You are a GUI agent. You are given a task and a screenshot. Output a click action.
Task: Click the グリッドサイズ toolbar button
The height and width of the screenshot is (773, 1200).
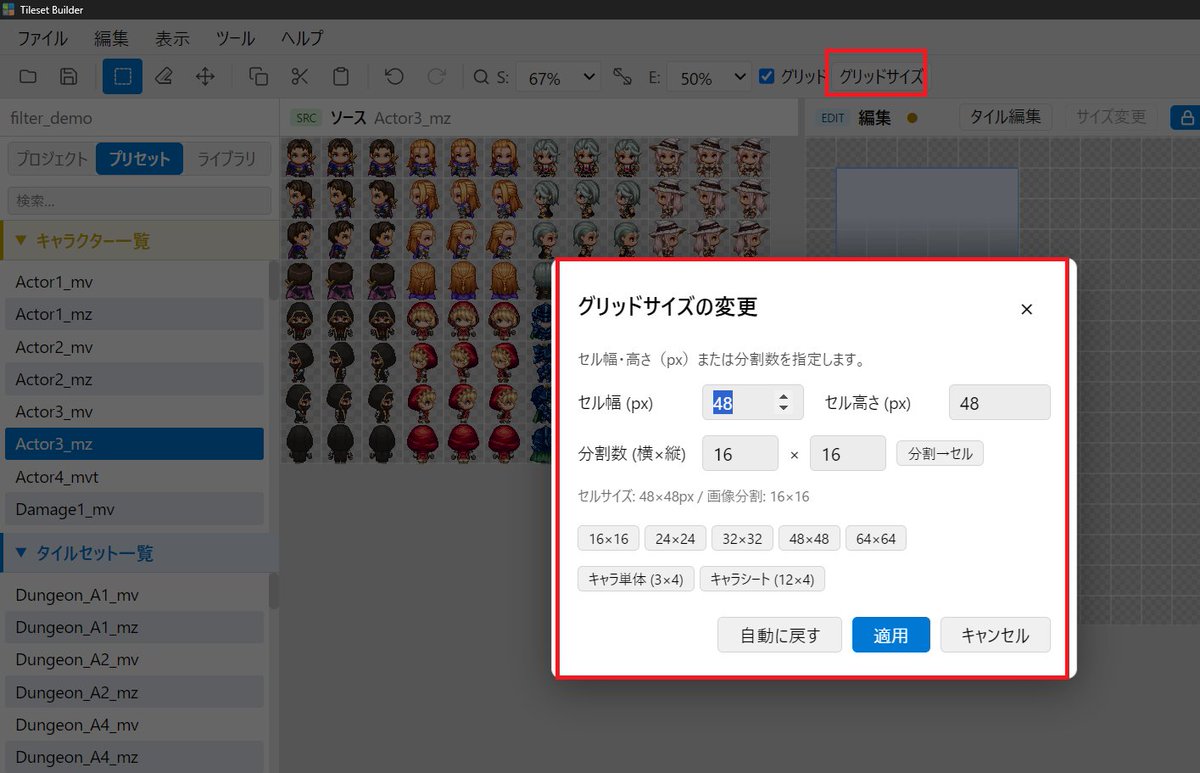pos(880,77)
